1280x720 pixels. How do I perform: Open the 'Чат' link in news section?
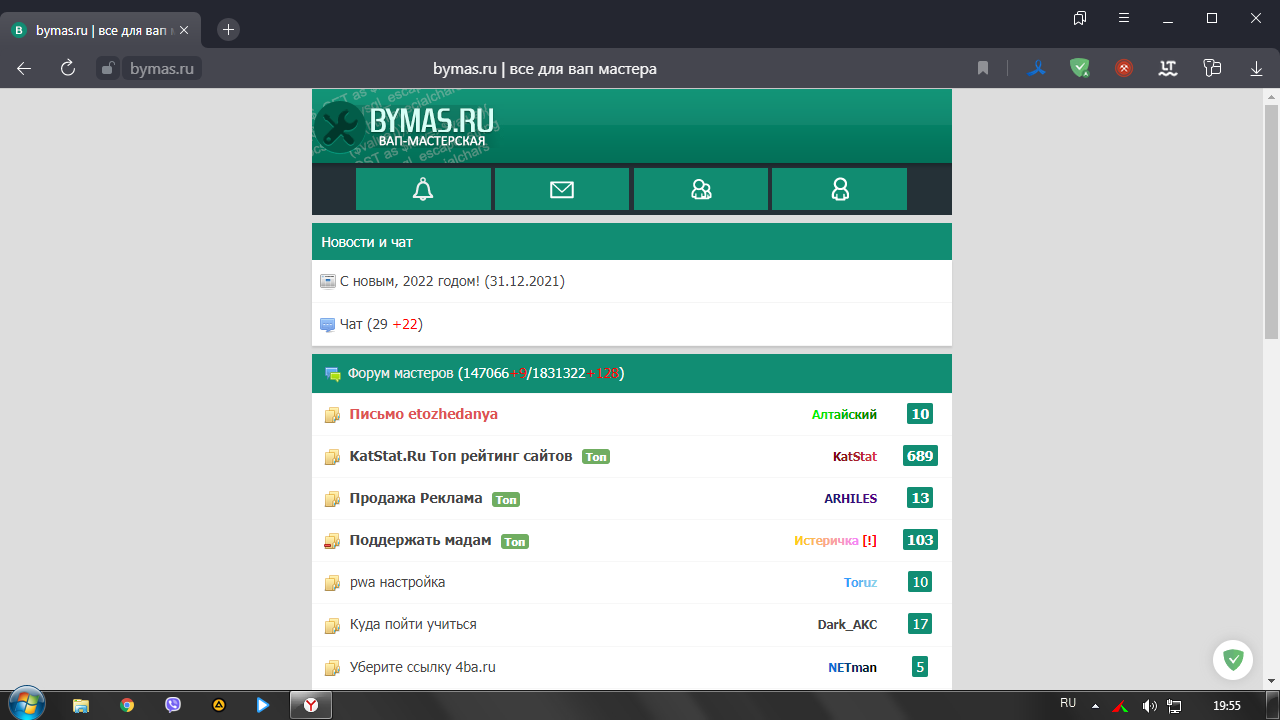(350, 324)
